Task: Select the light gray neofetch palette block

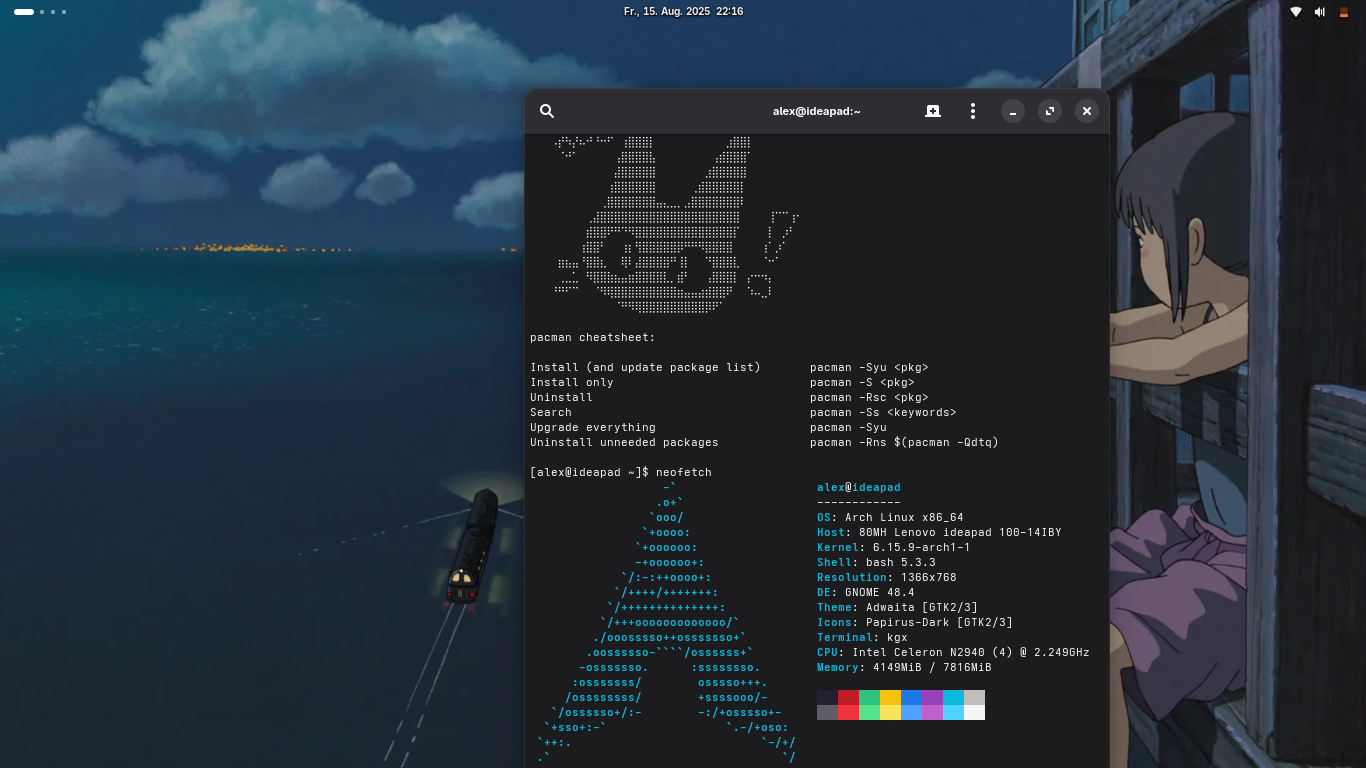Action: pos(974,697)
